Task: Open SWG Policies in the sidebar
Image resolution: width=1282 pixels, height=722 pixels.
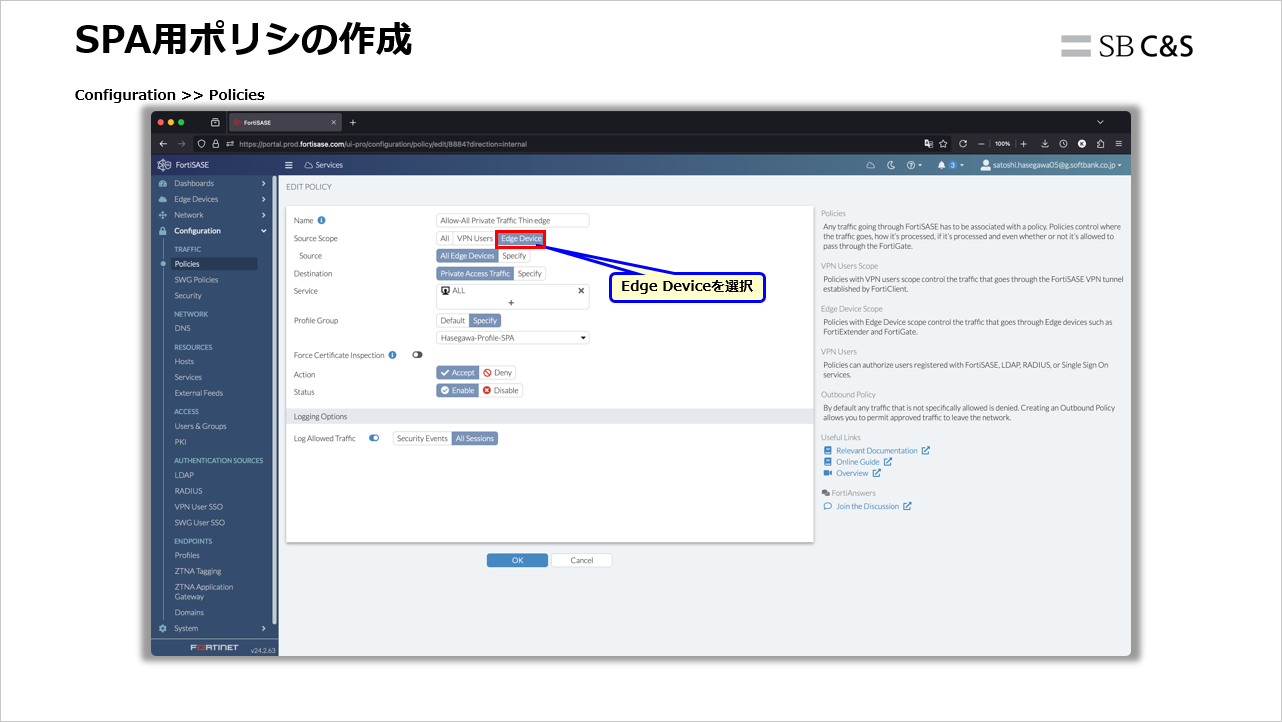Action: point(196,280)
